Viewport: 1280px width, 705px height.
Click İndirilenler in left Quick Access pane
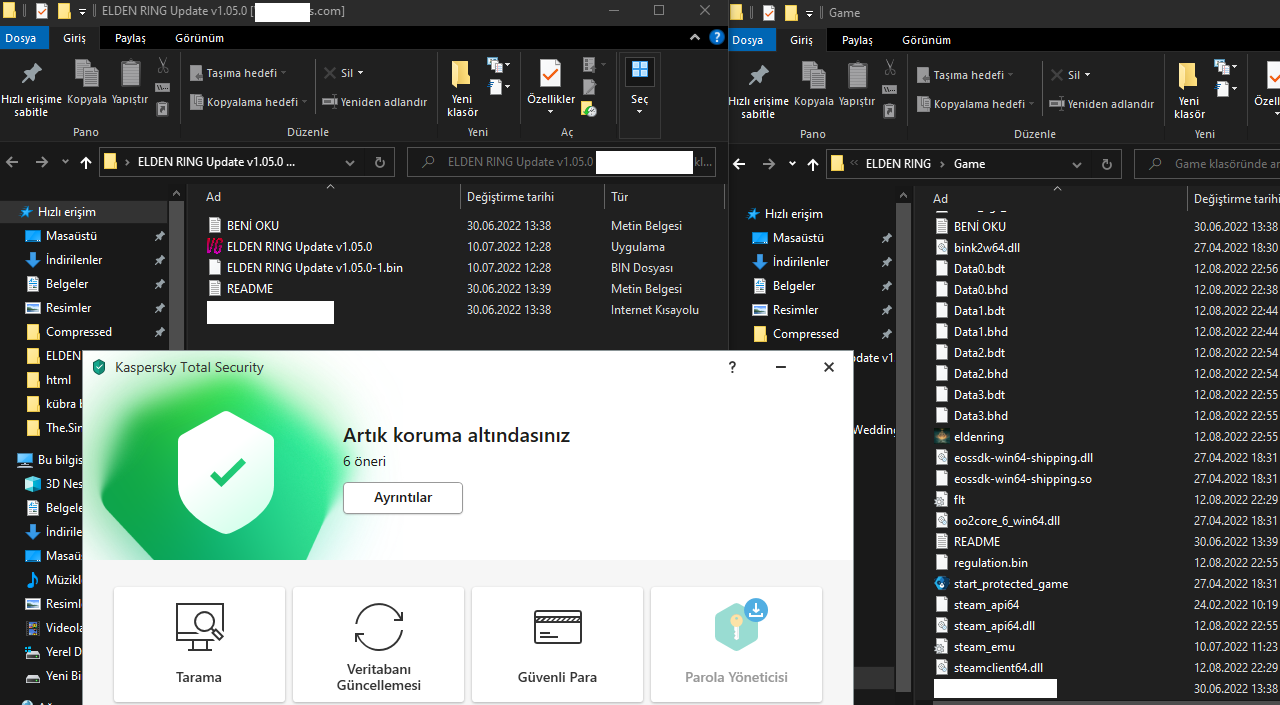coord(74,260)
